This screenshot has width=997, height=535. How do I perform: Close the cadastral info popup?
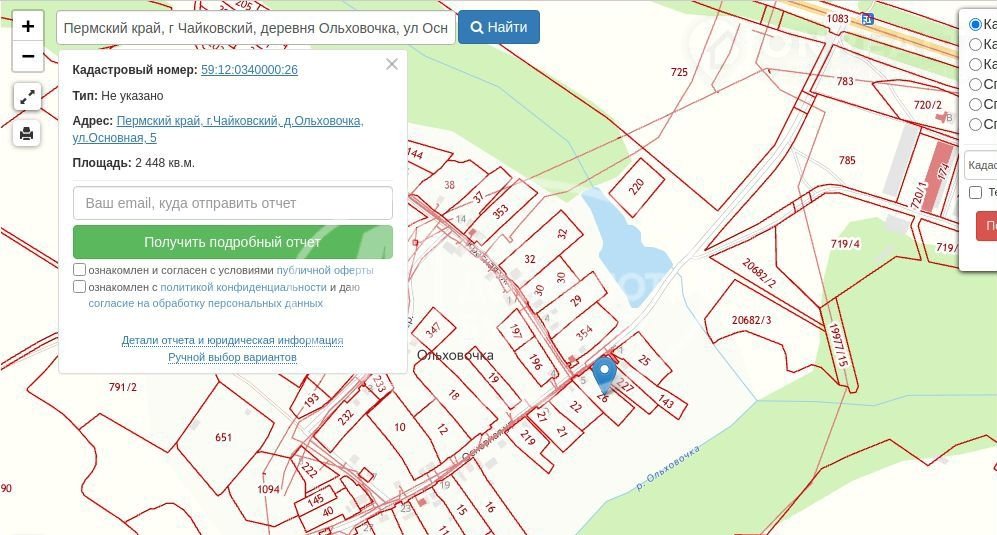click(392, 64)
